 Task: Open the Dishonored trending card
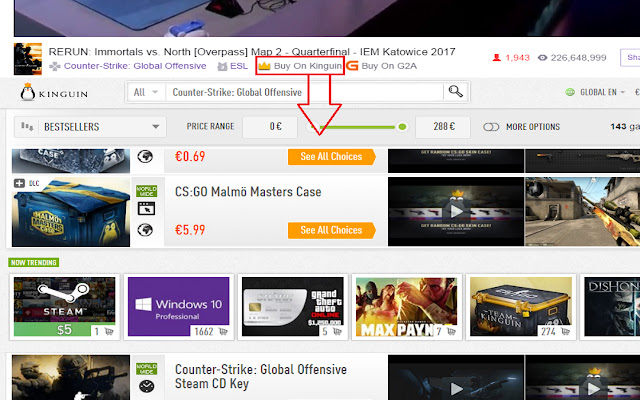(612, 307)
